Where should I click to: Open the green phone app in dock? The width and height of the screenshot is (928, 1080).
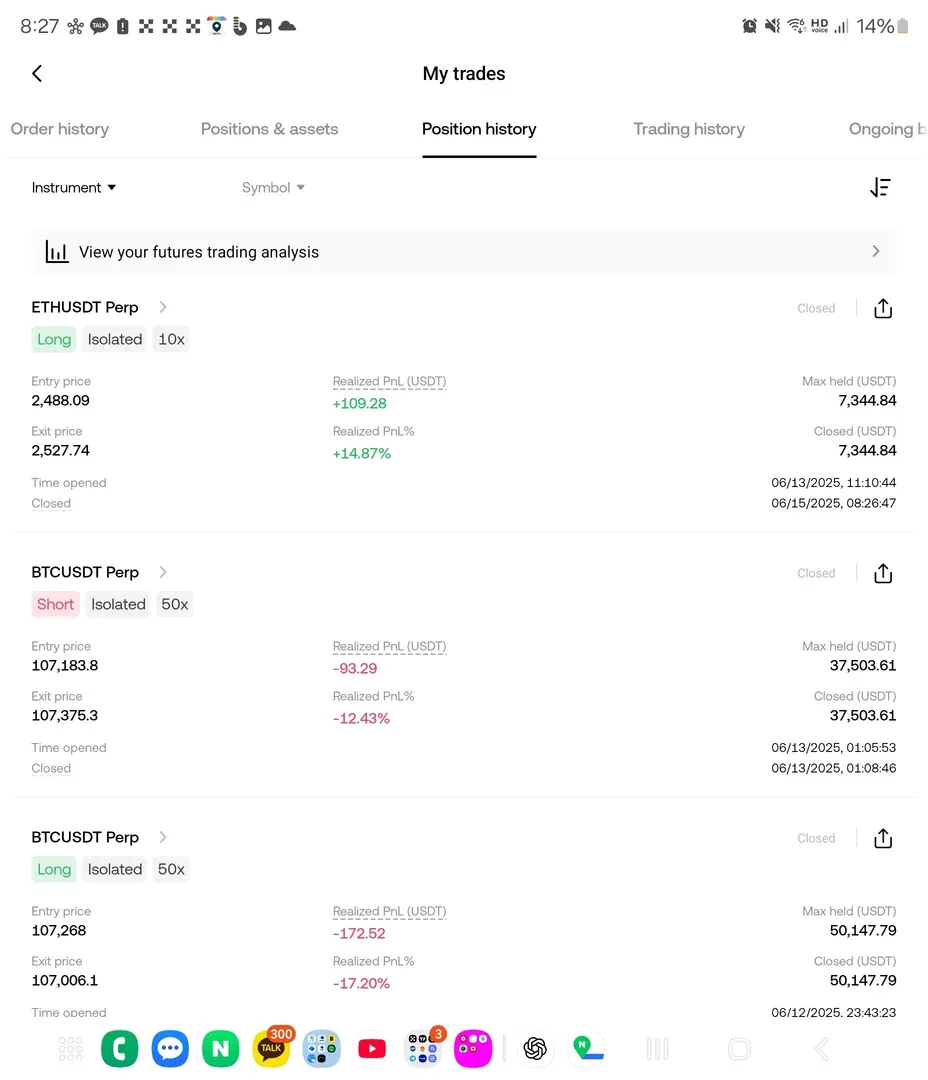pyautogui.click(x=120, y=1048)
